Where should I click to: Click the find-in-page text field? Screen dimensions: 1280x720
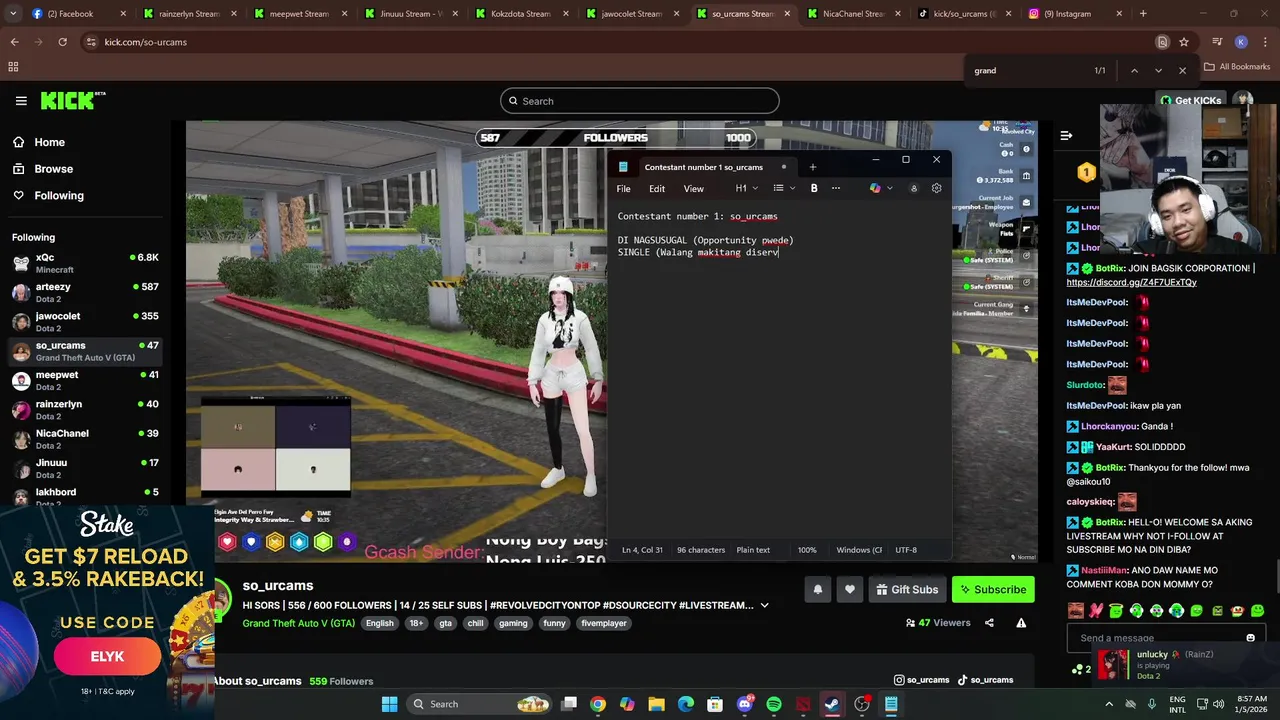(1030, 71)
